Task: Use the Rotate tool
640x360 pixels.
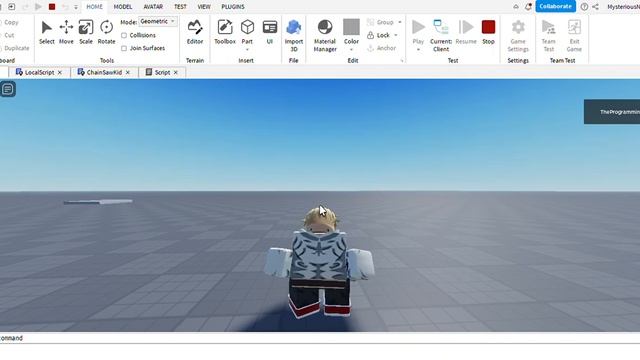Action: tap(107, 32)
